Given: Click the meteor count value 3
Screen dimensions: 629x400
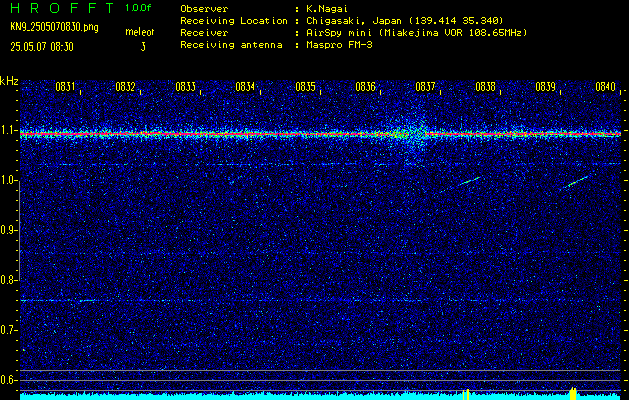Looking at the screenshot, I should pos(143,47).
